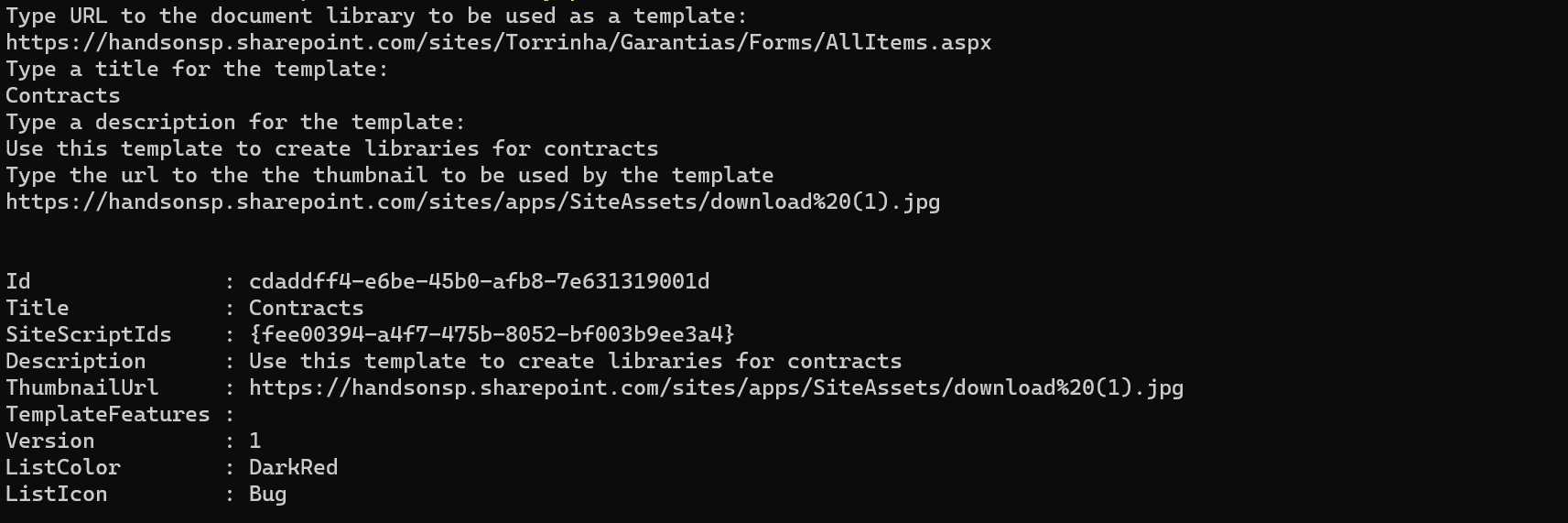Click the ThumbnailUrl output value link
Screen dimensions: 1568x523
point(716,388)
